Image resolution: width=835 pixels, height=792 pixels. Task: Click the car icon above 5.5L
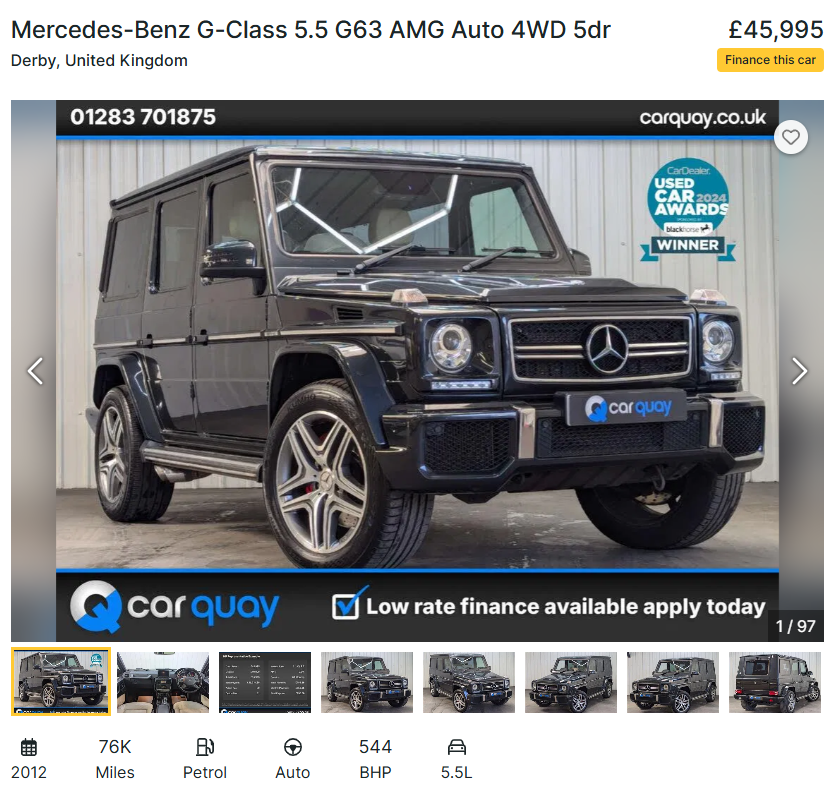coord(456,747)
